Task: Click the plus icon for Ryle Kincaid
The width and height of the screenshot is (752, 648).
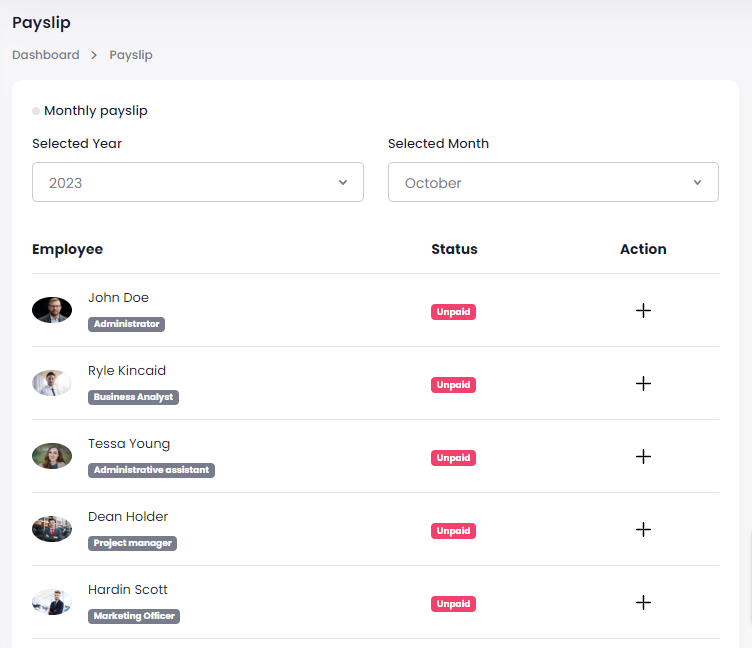Action: tap(643, 383)
